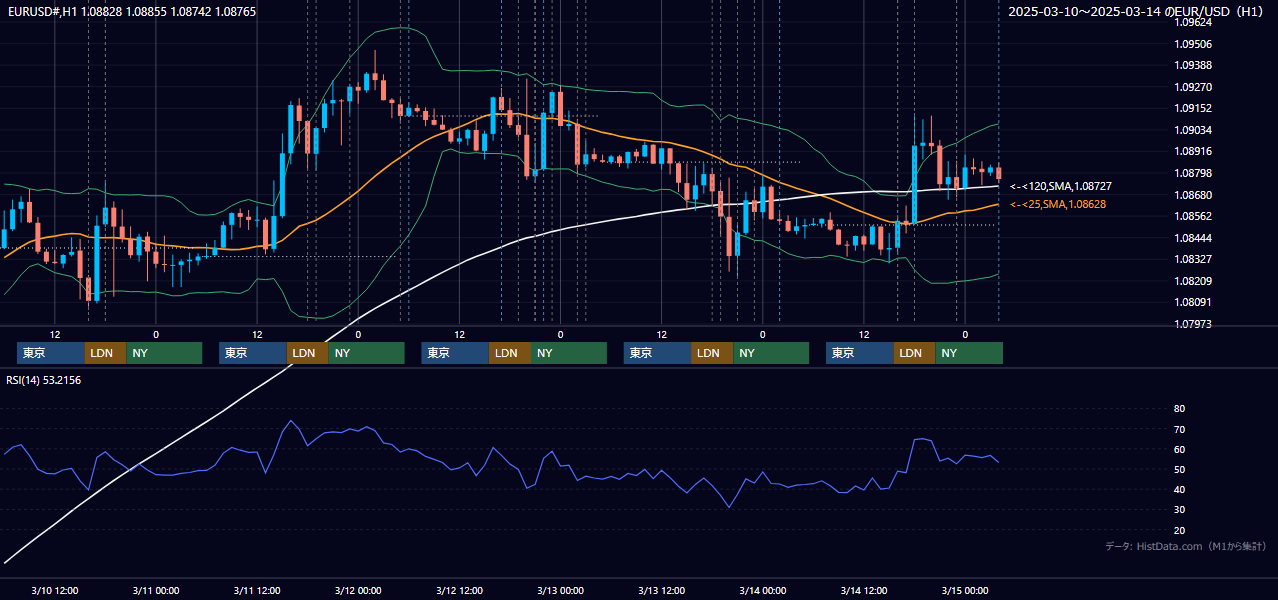
Task: Click price axis label 1.08798
Action: 1192,173
